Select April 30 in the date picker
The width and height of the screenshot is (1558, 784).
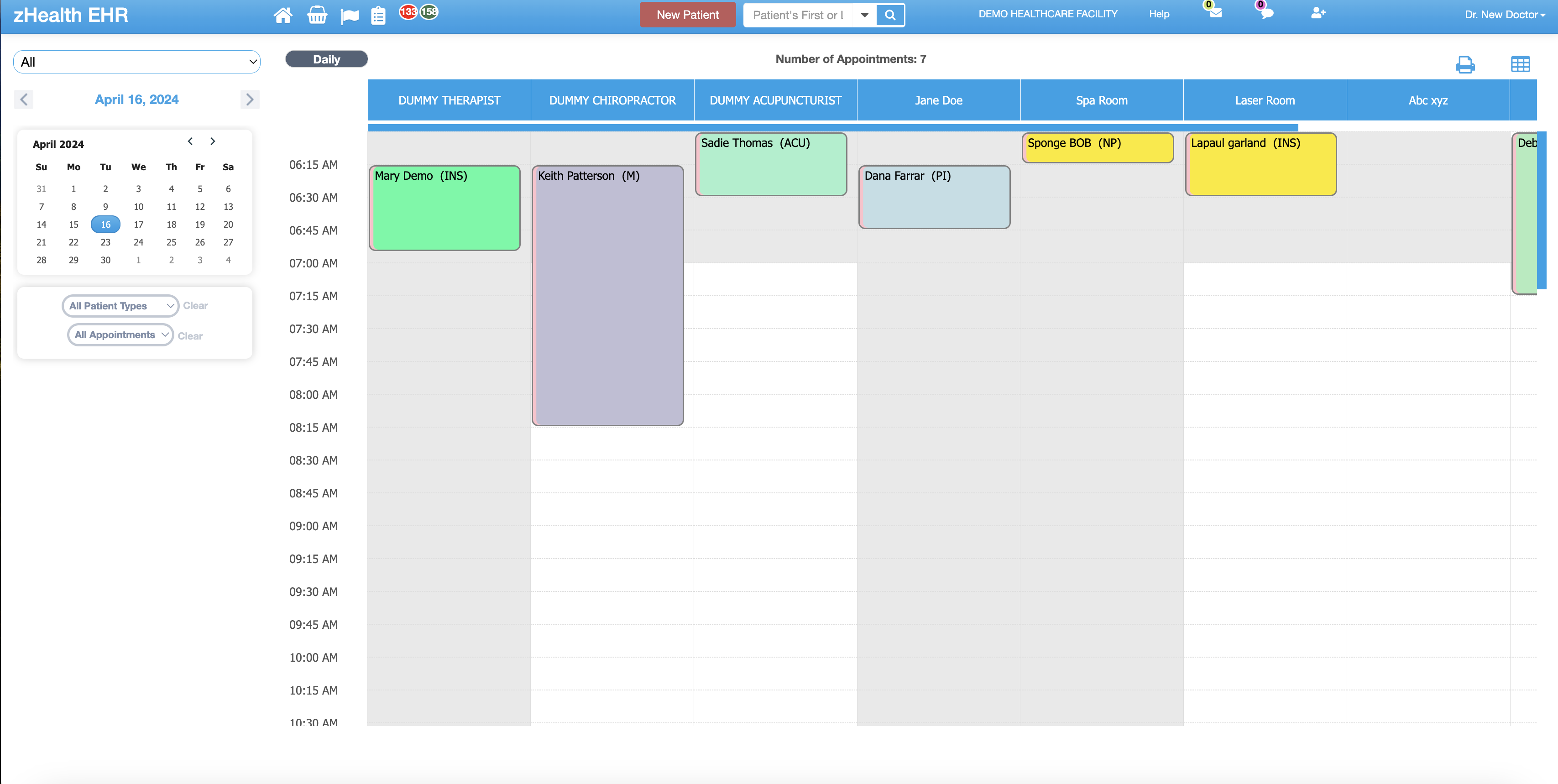click(105, 260)
